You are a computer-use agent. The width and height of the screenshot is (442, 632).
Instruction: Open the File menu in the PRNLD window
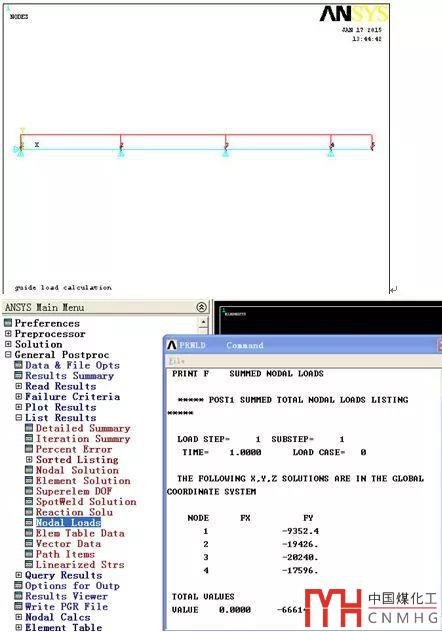[x=176, y=361]
